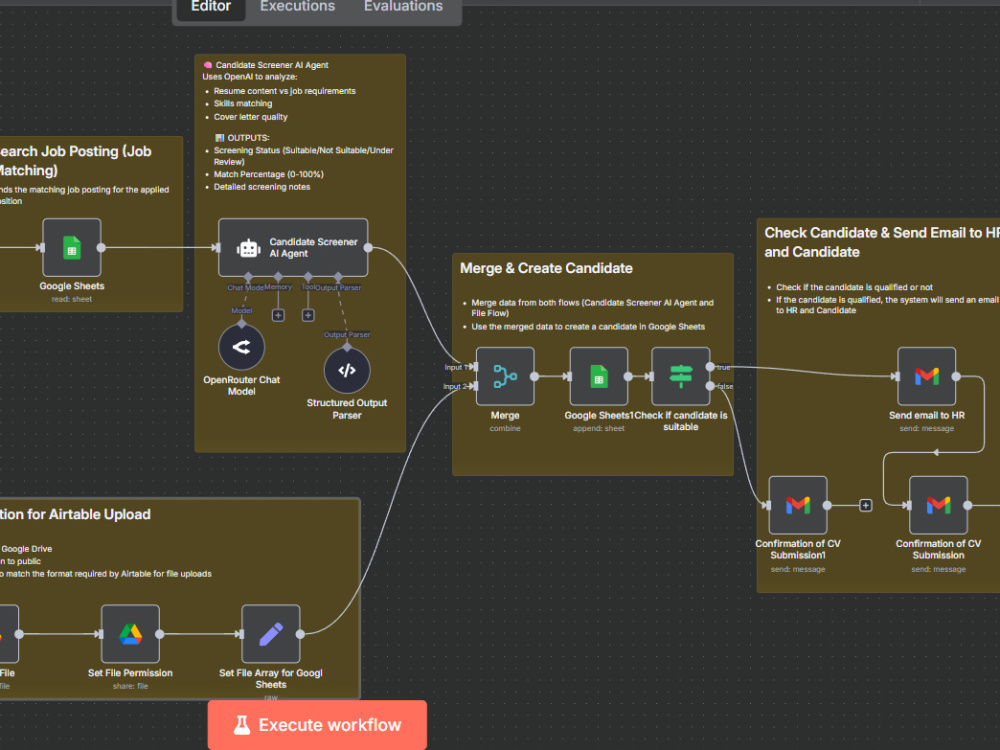Screen dimensions: 1000x750
Task: Click the Merge node Input 2 connector
Action: [x=473, y=386]
